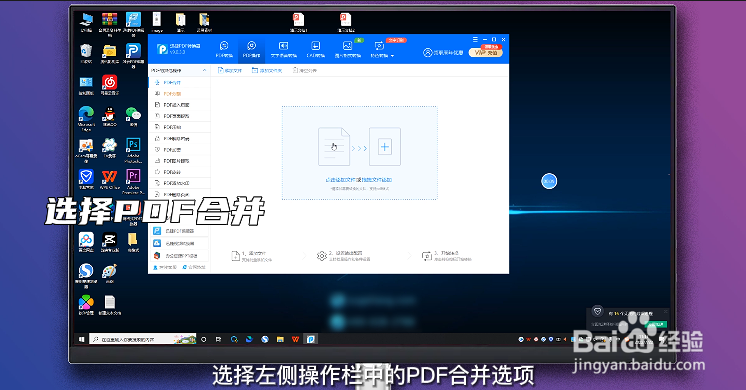746x390 pixels.
Task: Open the Windows Start menu
Action: coord(82,339)
